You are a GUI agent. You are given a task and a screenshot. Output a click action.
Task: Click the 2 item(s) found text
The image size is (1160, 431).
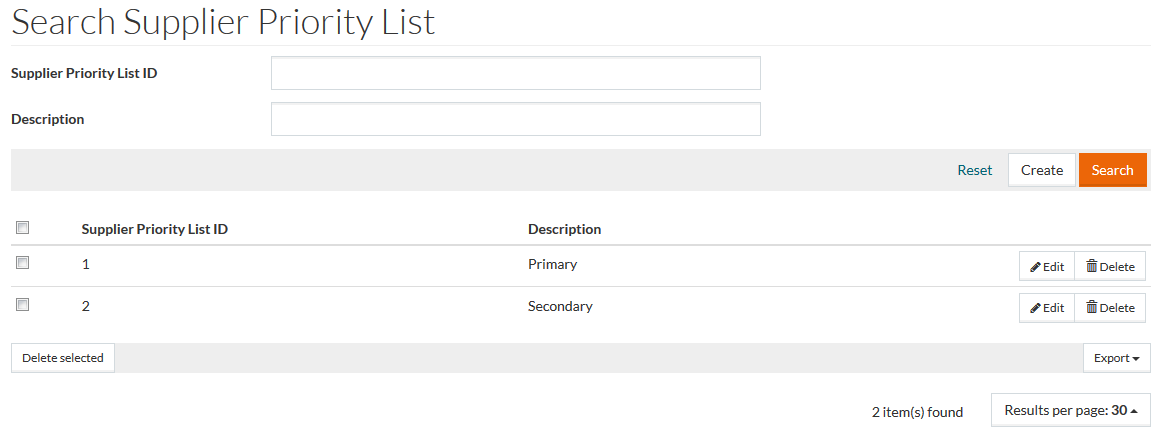[x=917, y=412]
